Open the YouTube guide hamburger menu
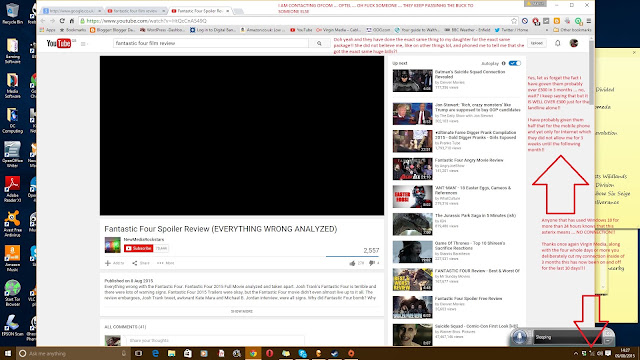The width and height of the screenshot is (640, 360). coord(83,44)
